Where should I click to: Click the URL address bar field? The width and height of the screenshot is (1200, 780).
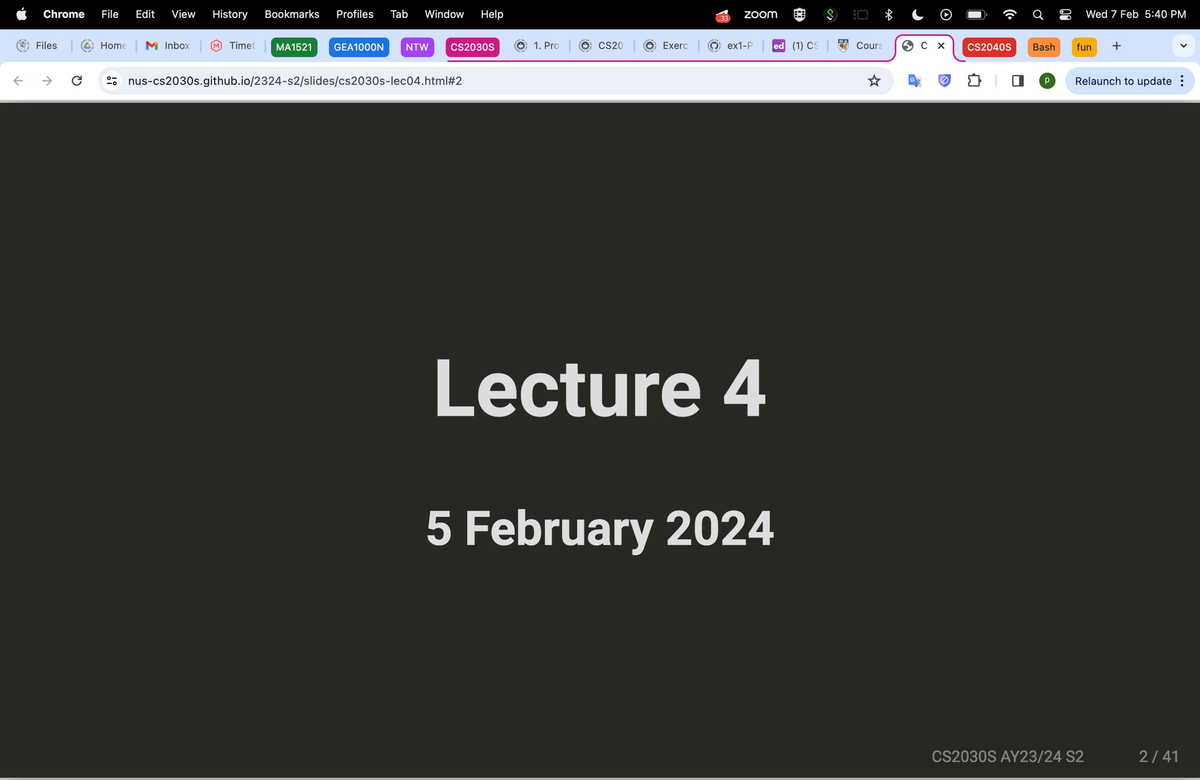point(480,81)
